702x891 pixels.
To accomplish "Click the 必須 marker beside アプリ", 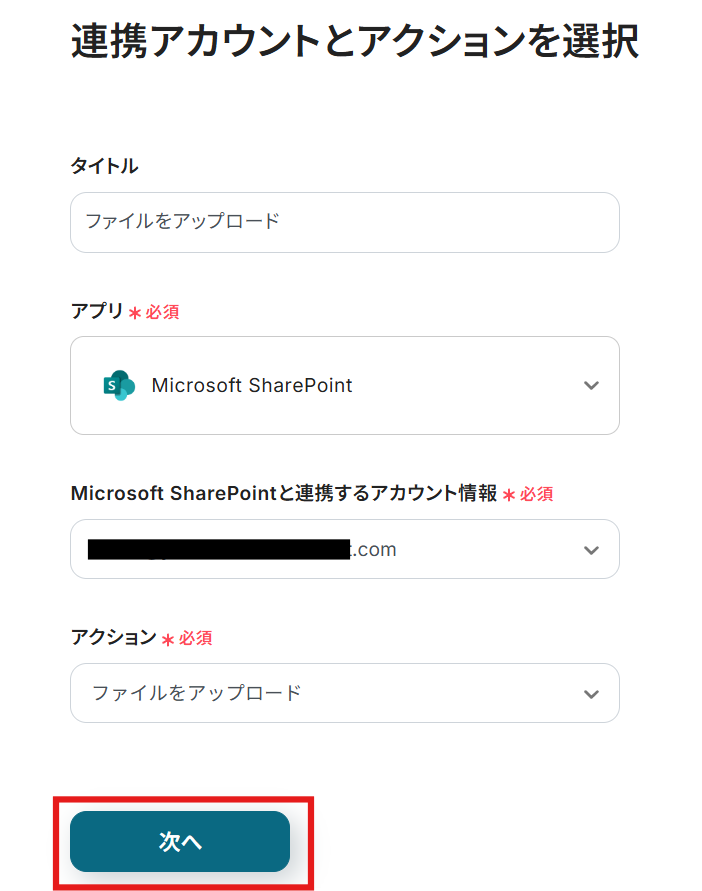I will click(163, 313).
